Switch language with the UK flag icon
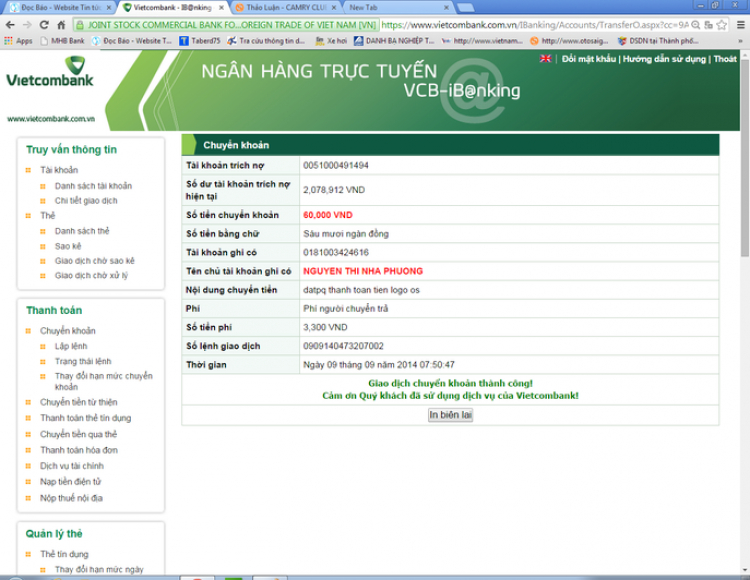 545,59
